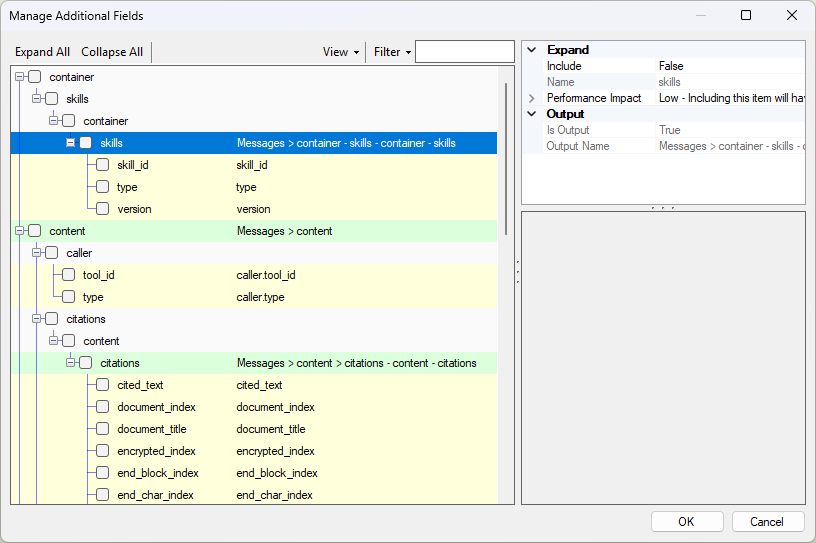
Task: Click the Include value False
Action: tap(671, 66)
